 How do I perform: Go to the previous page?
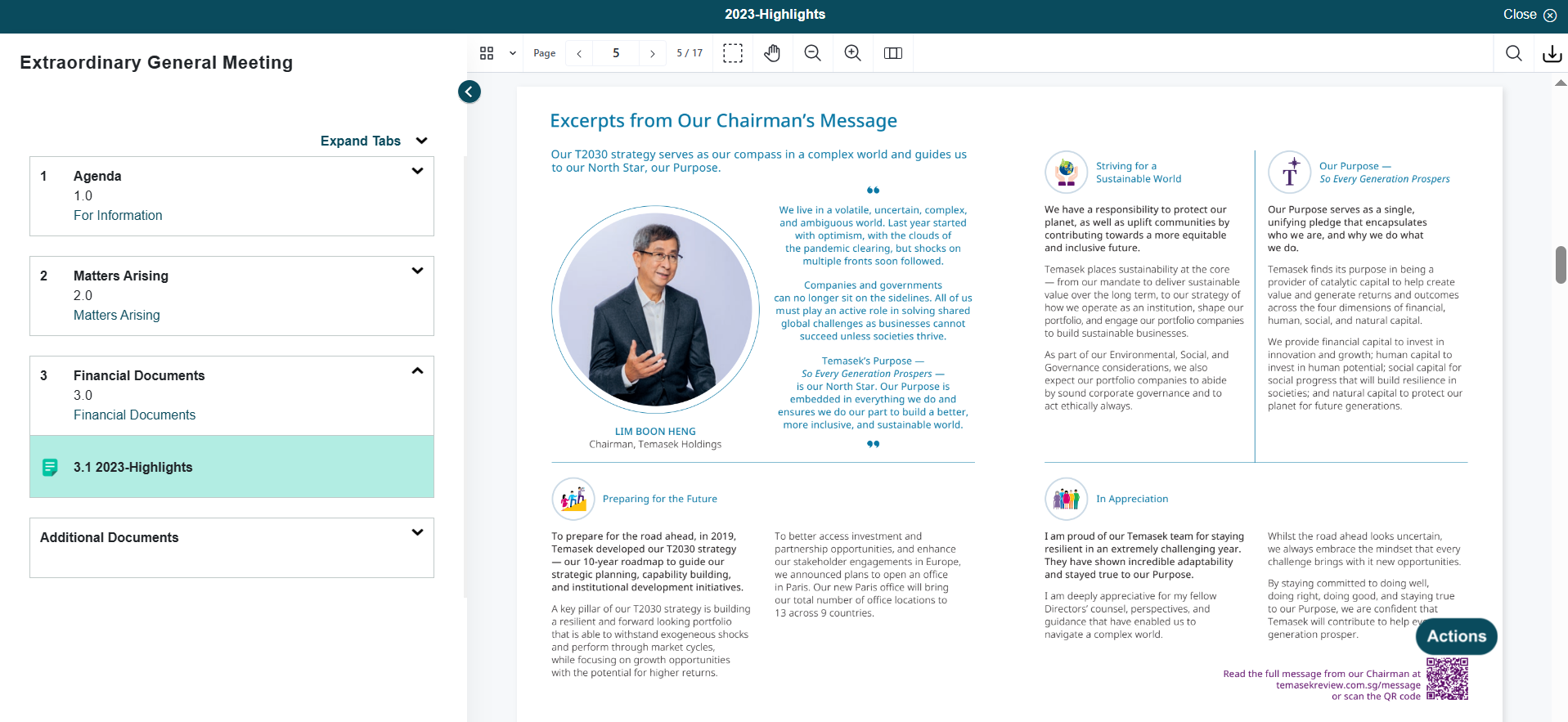pyautogui.click(x=579, y=53)
